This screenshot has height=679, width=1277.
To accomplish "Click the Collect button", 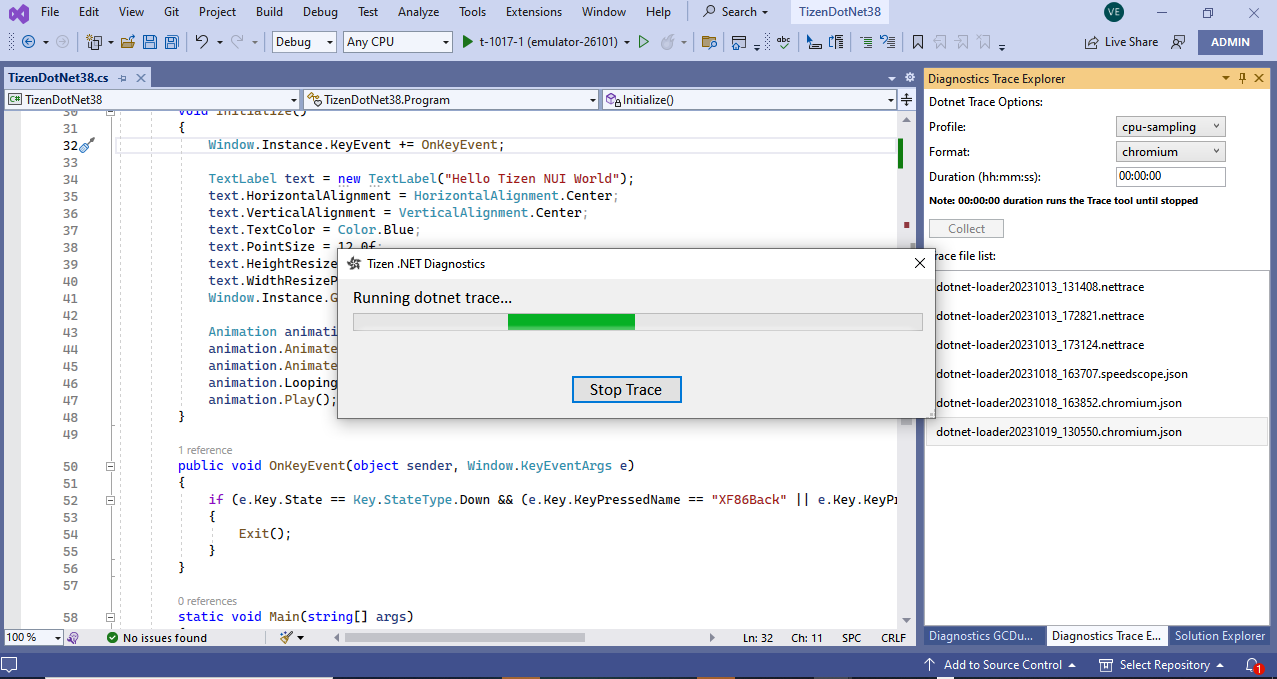I will [x=964, y=228].
